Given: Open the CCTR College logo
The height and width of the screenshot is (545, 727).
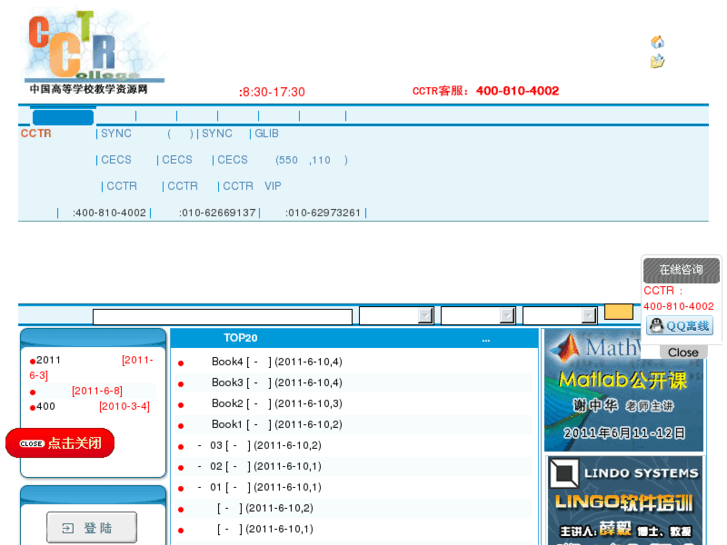Looking at the screenshot, I should click(94, 51).
